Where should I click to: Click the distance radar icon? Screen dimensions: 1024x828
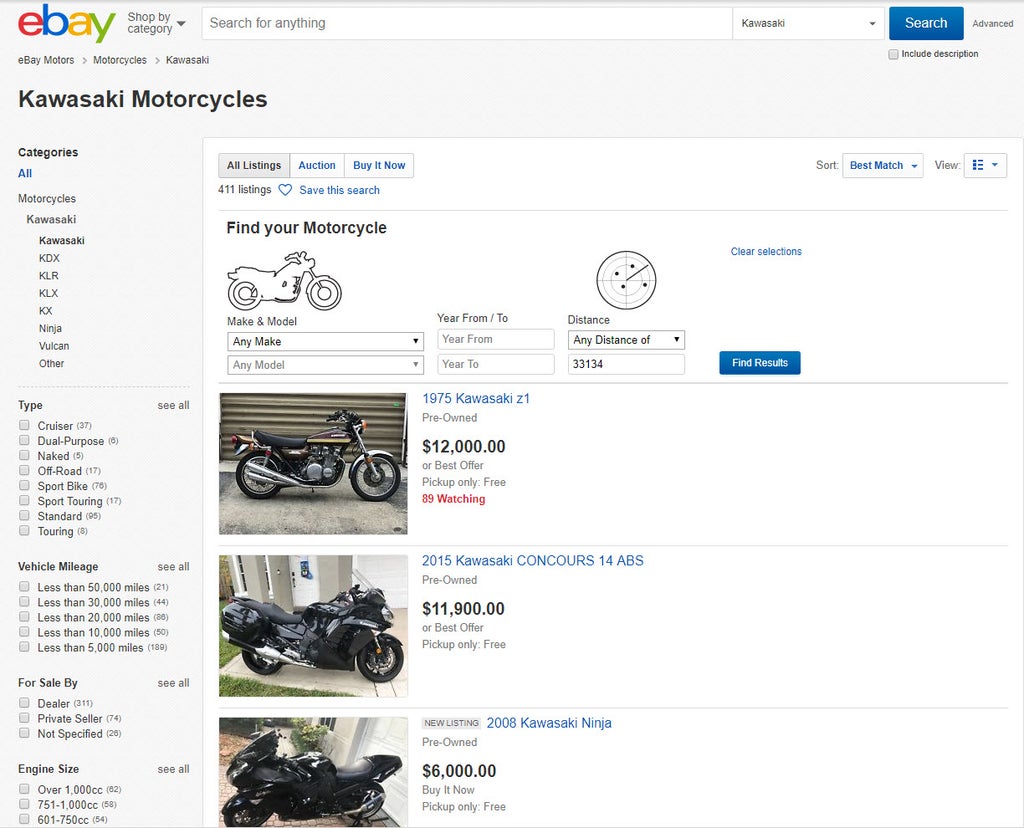pos(626,280)
